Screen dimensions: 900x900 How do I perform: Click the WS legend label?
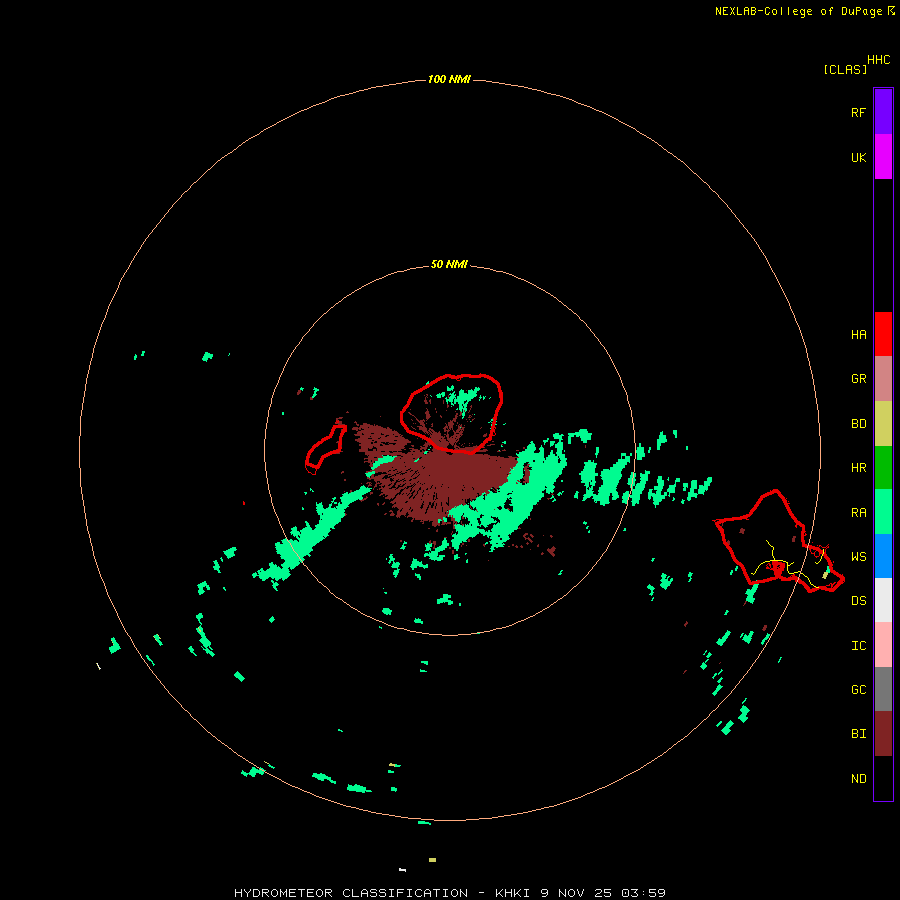[858, 557]
